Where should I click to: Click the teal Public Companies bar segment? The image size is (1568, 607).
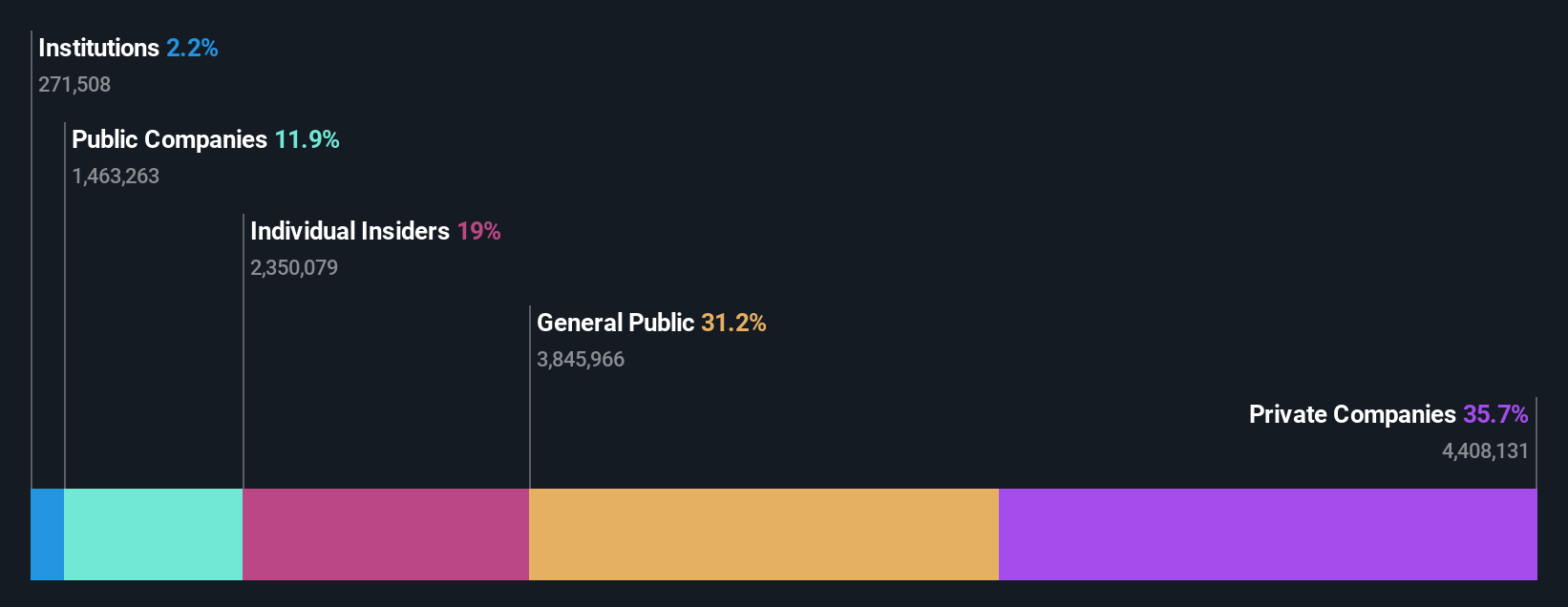pos(153,534)
